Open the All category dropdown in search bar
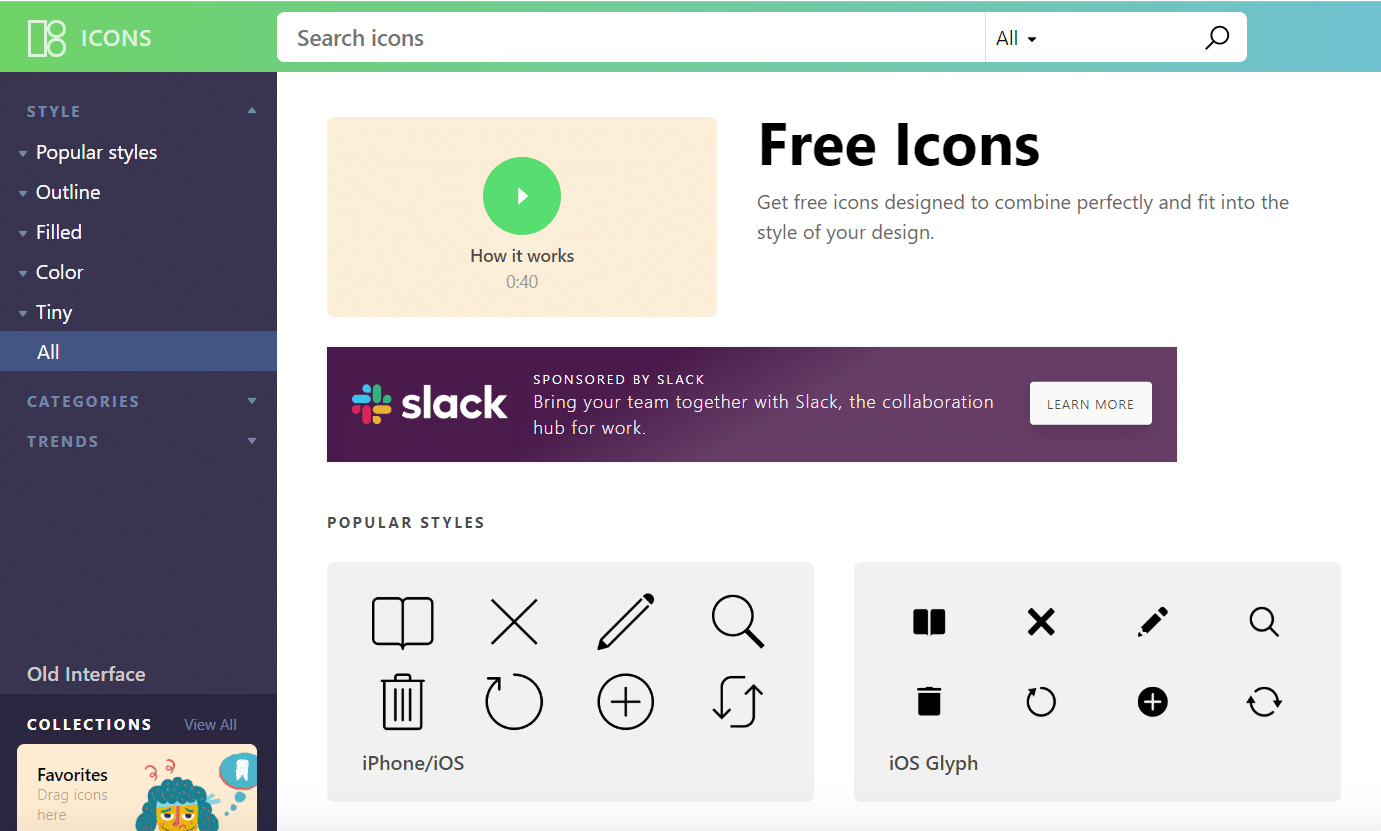 1016,38
